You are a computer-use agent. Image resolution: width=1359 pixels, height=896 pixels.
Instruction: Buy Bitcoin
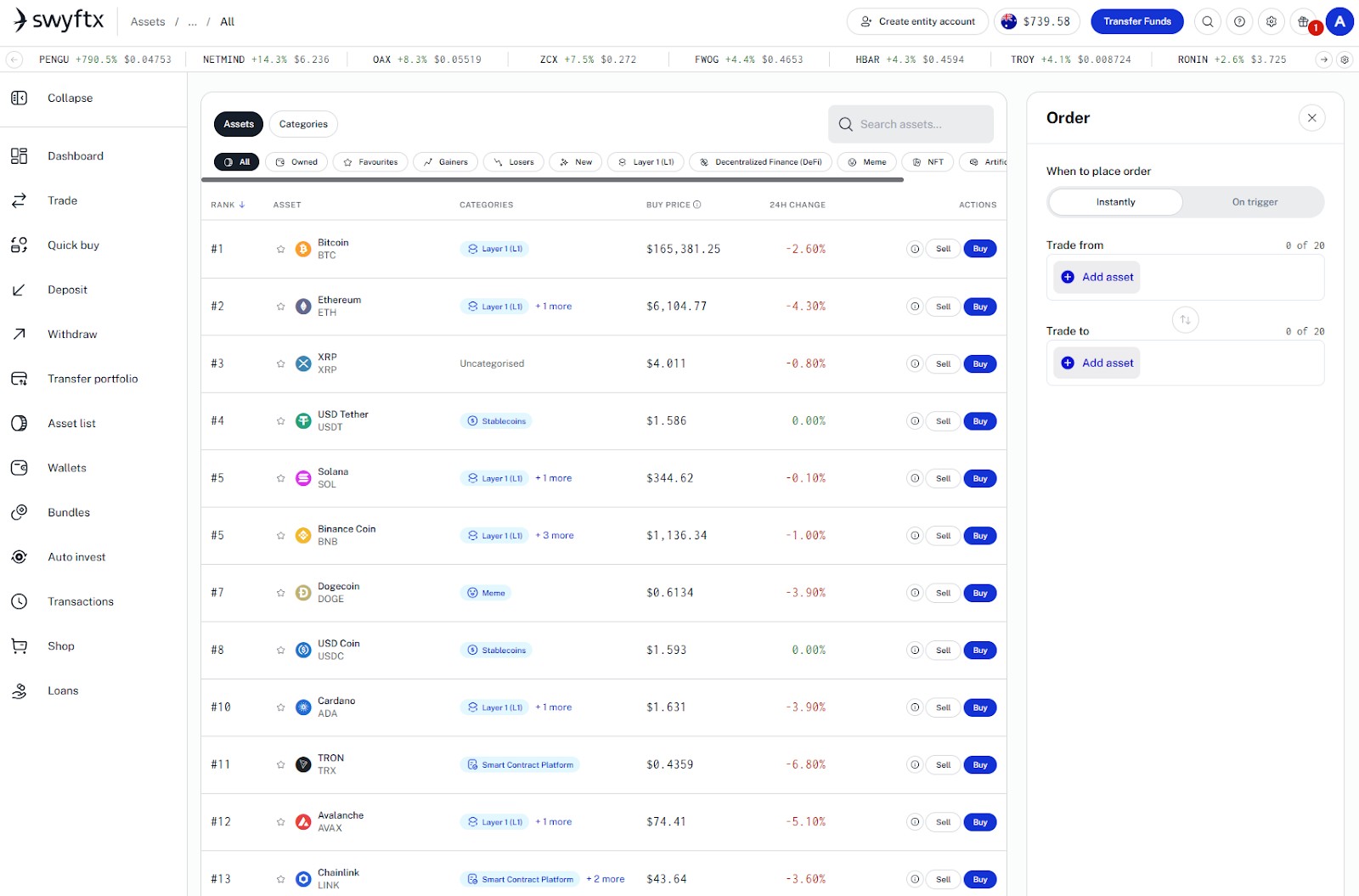coord(980,249)
